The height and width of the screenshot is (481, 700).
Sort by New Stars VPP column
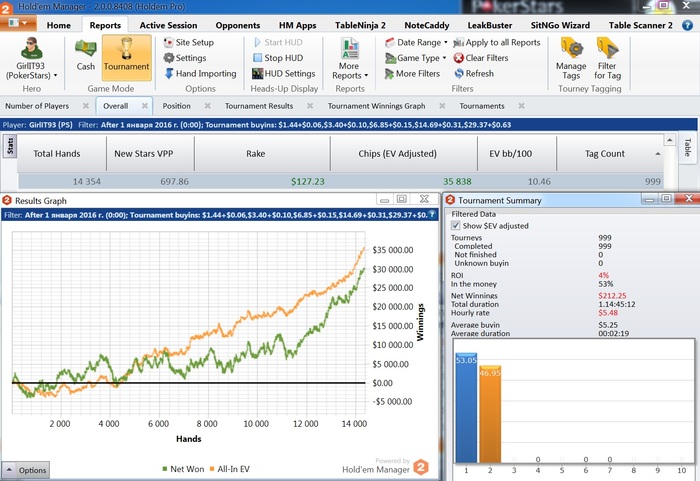point(150,154)
